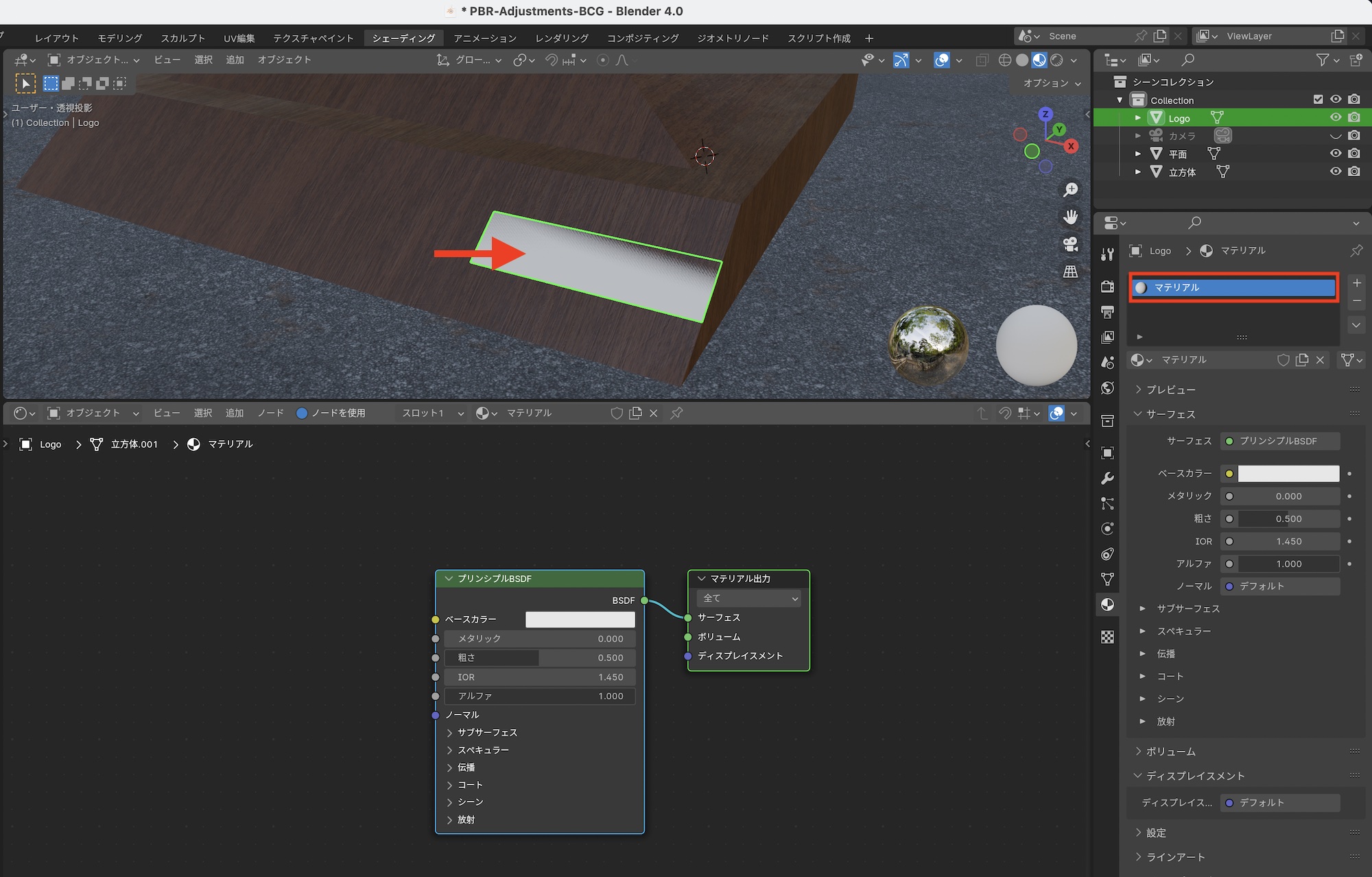Uncheck the Collection exclude checkbox

pyautogui.click(x=1318, y=99)
